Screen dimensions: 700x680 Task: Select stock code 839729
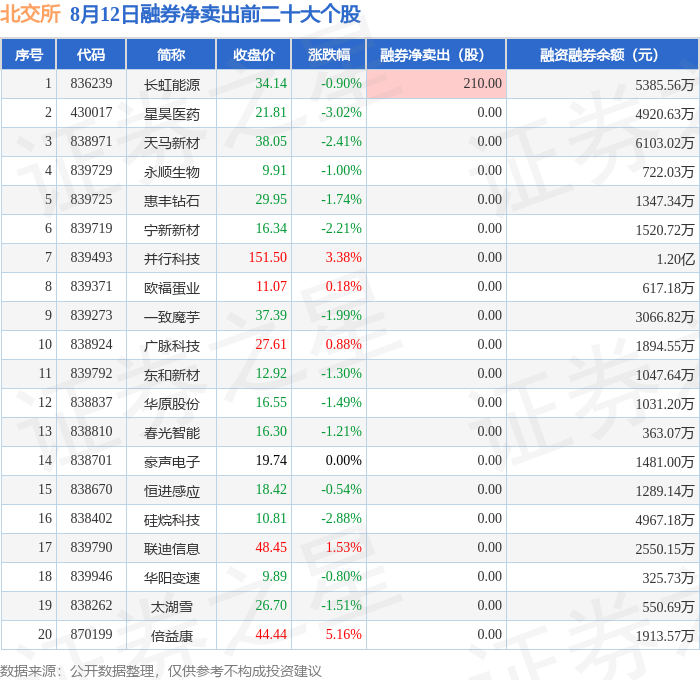tap(91, 171)
